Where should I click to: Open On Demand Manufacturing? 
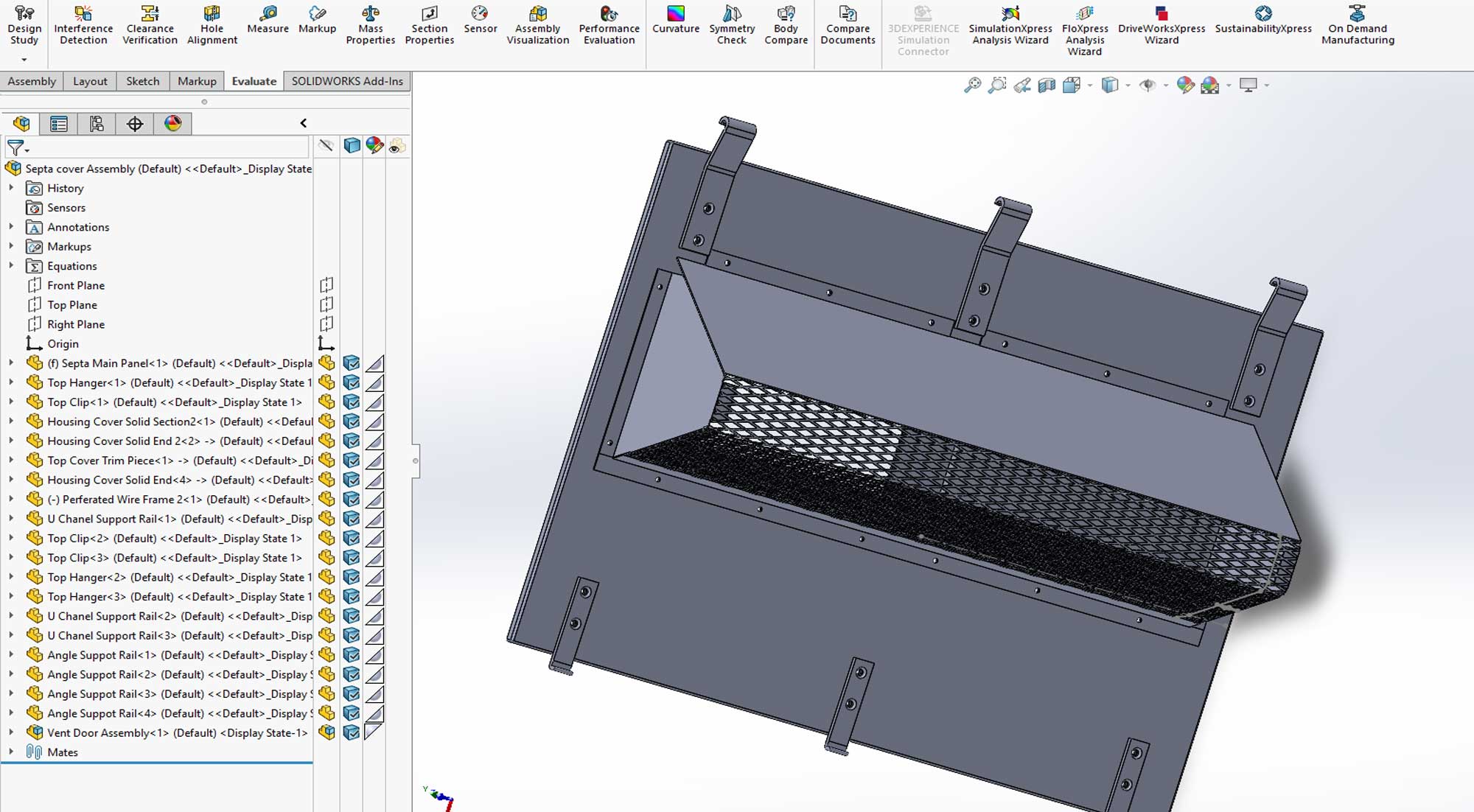click(1358, 26)
